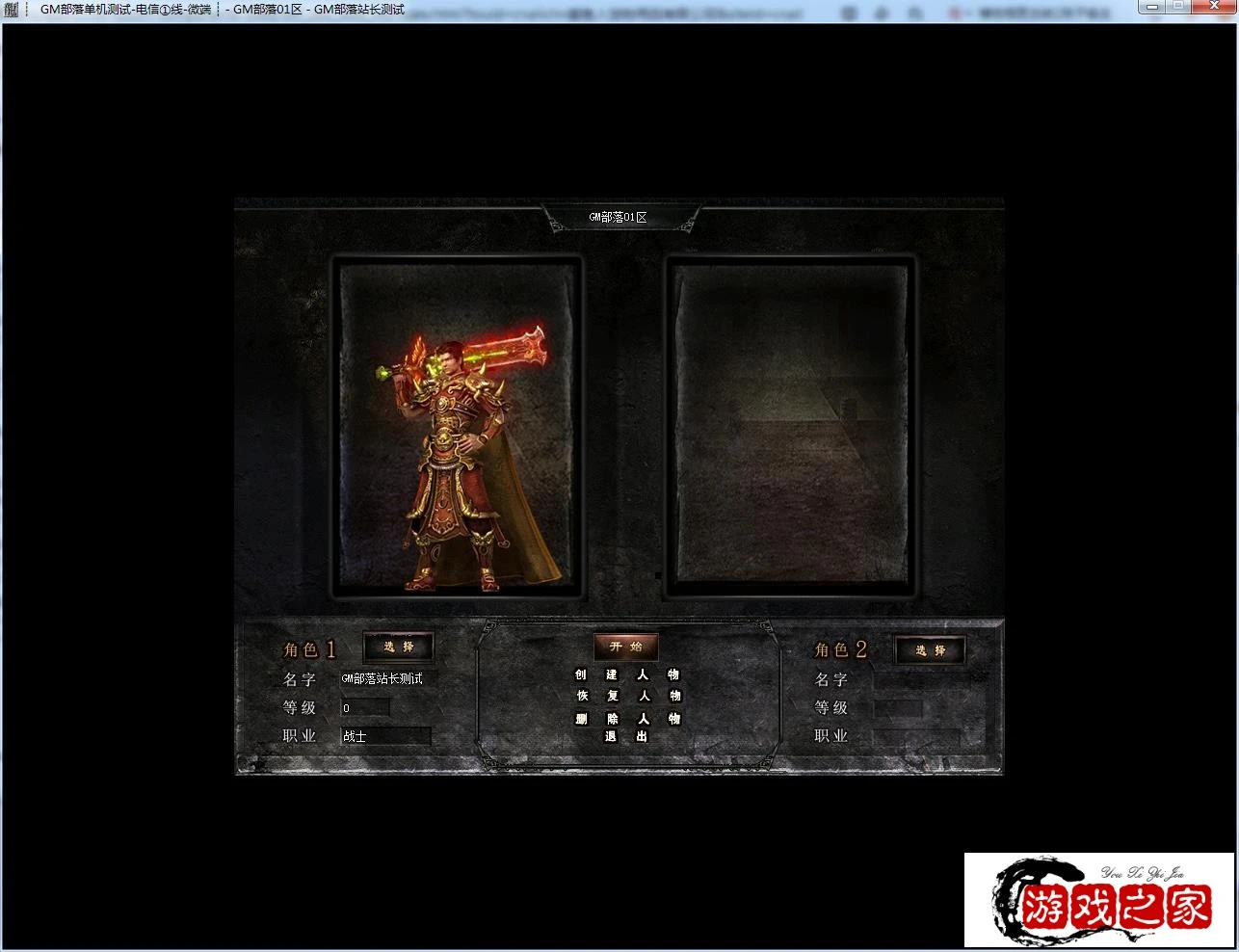
Task: Click the game window icon in title bar
Action: click(x=12, y=10)
